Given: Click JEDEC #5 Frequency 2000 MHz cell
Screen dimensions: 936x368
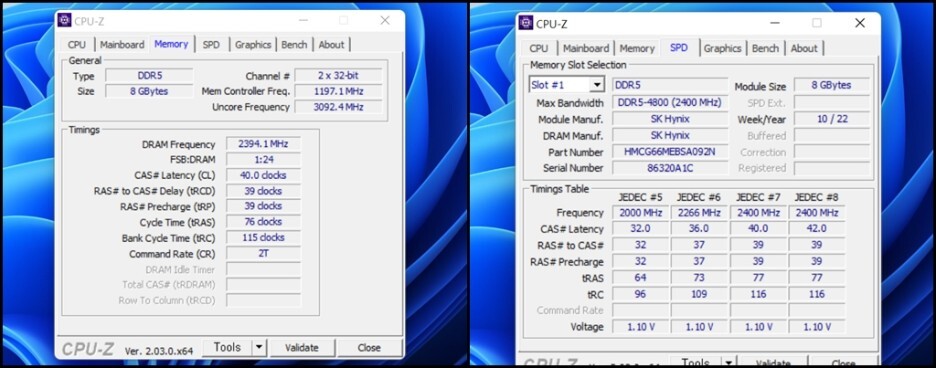Looking at the screenshot, I should coord(640,213).
